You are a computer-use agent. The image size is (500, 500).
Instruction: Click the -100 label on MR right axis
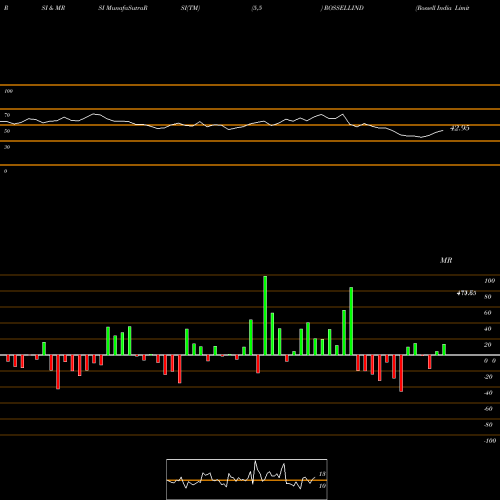tap(489, 441)
